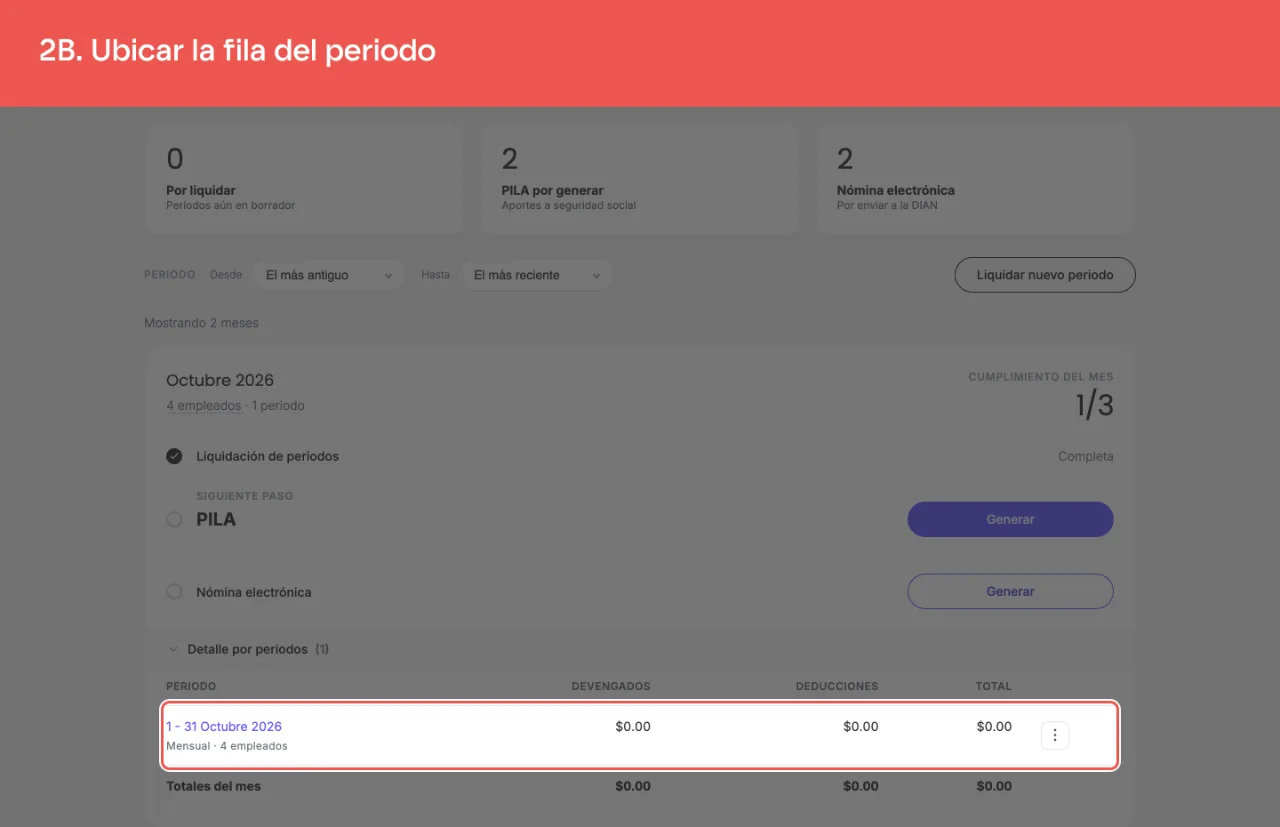Click the Aportes a seguridad social caption
Image resolution: width=1280 pixels, height=827 pixels.
point(569,205)
